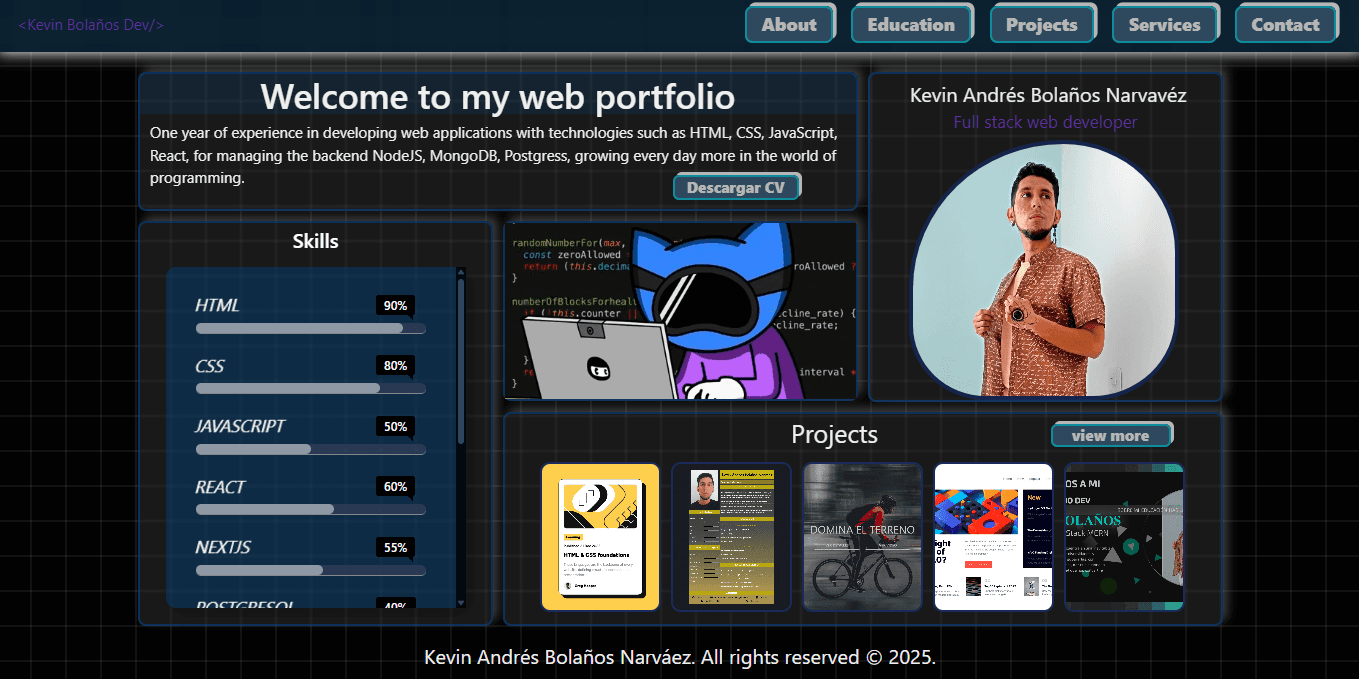Select Projects in the top navigation

(x=1043, y=23)
